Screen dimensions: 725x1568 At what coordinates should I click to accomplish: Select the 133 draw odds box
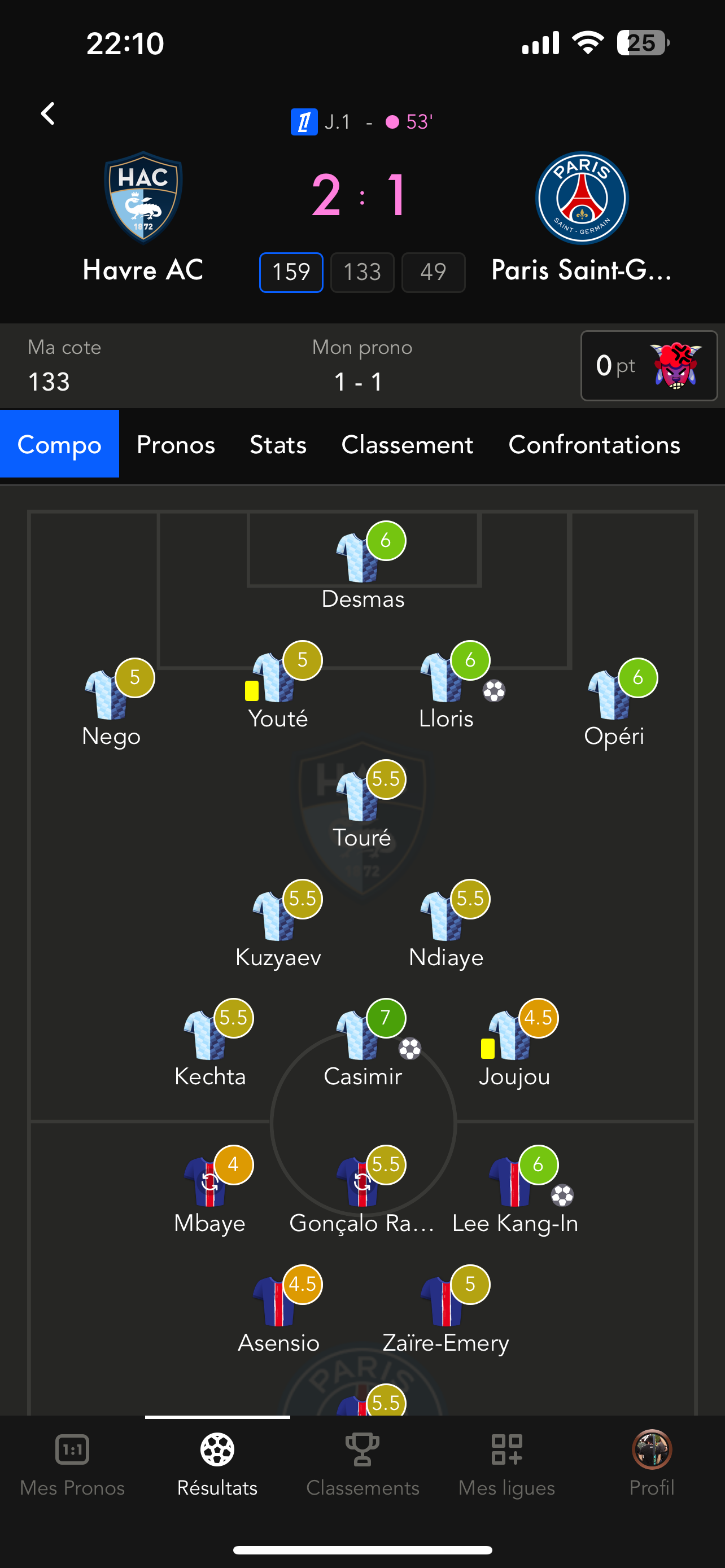(x=362, y=272)
